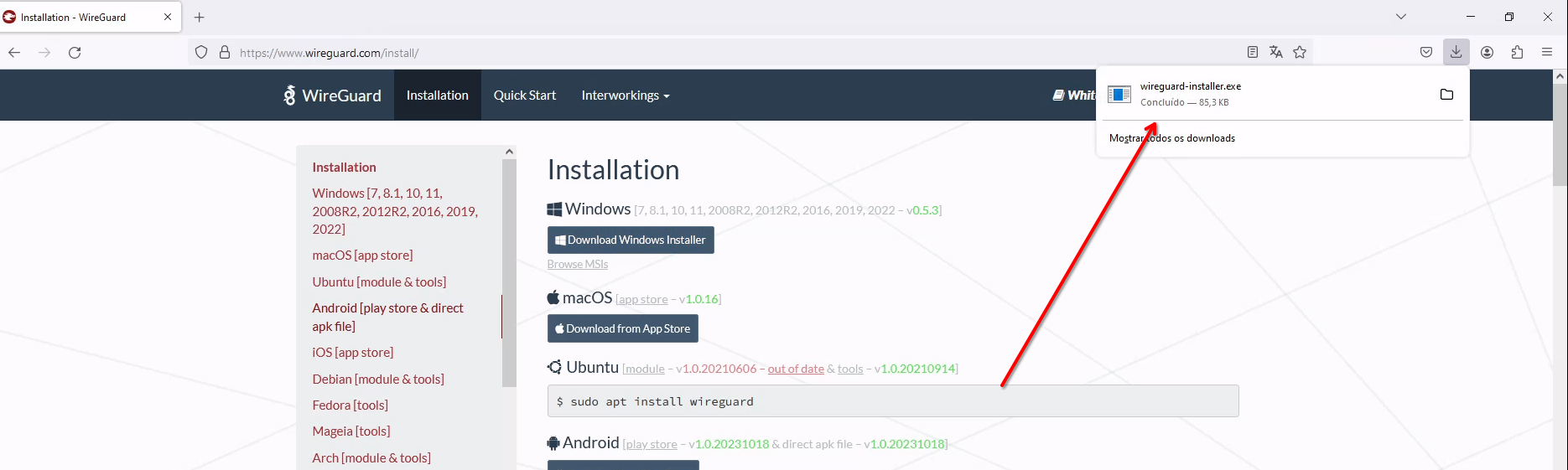Click Download from App Store button
This screenshot has height=470, width=1568.
point(623,328)
